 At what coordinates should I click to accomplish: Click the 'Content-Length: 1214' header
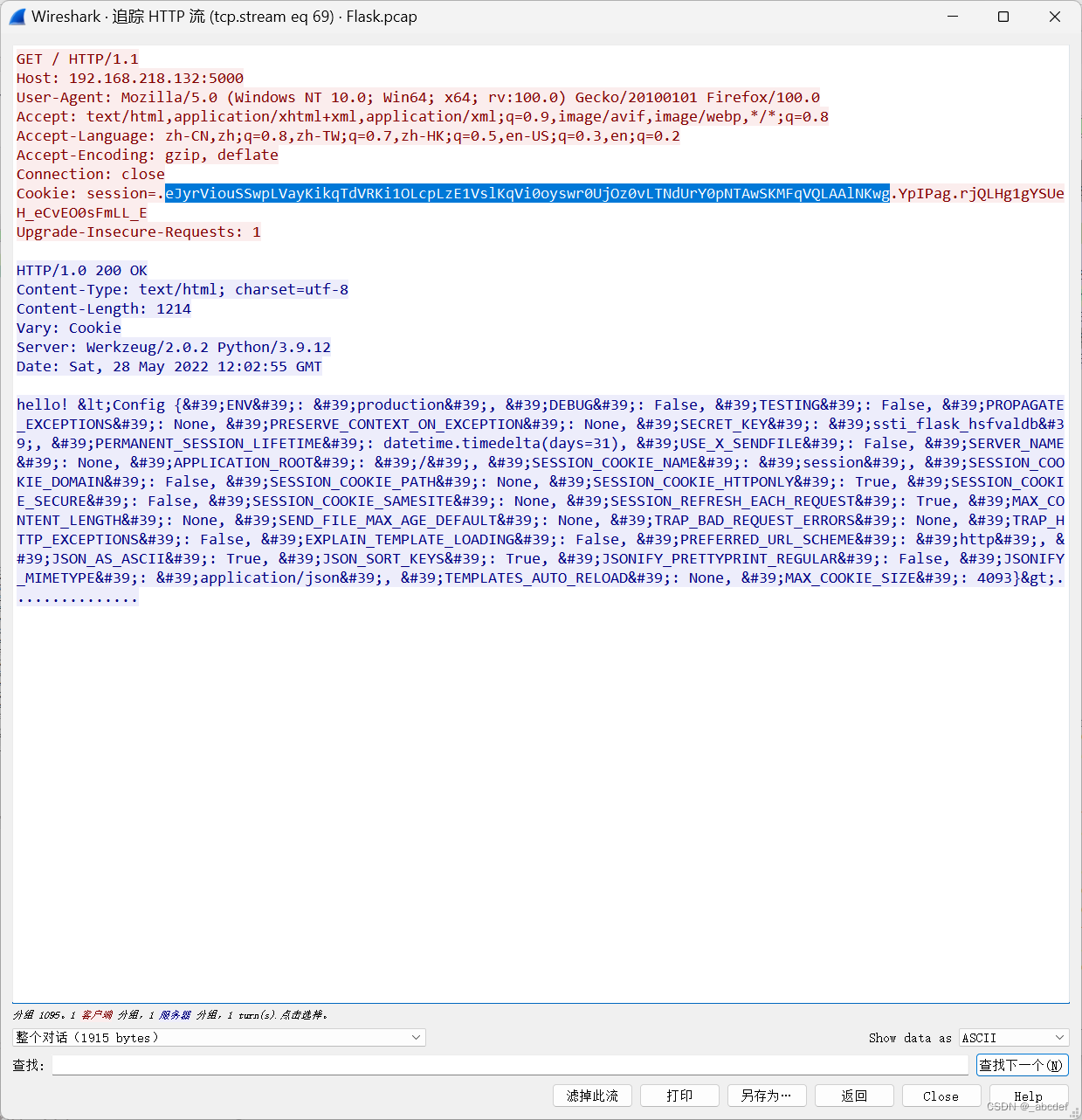(104, 308)
